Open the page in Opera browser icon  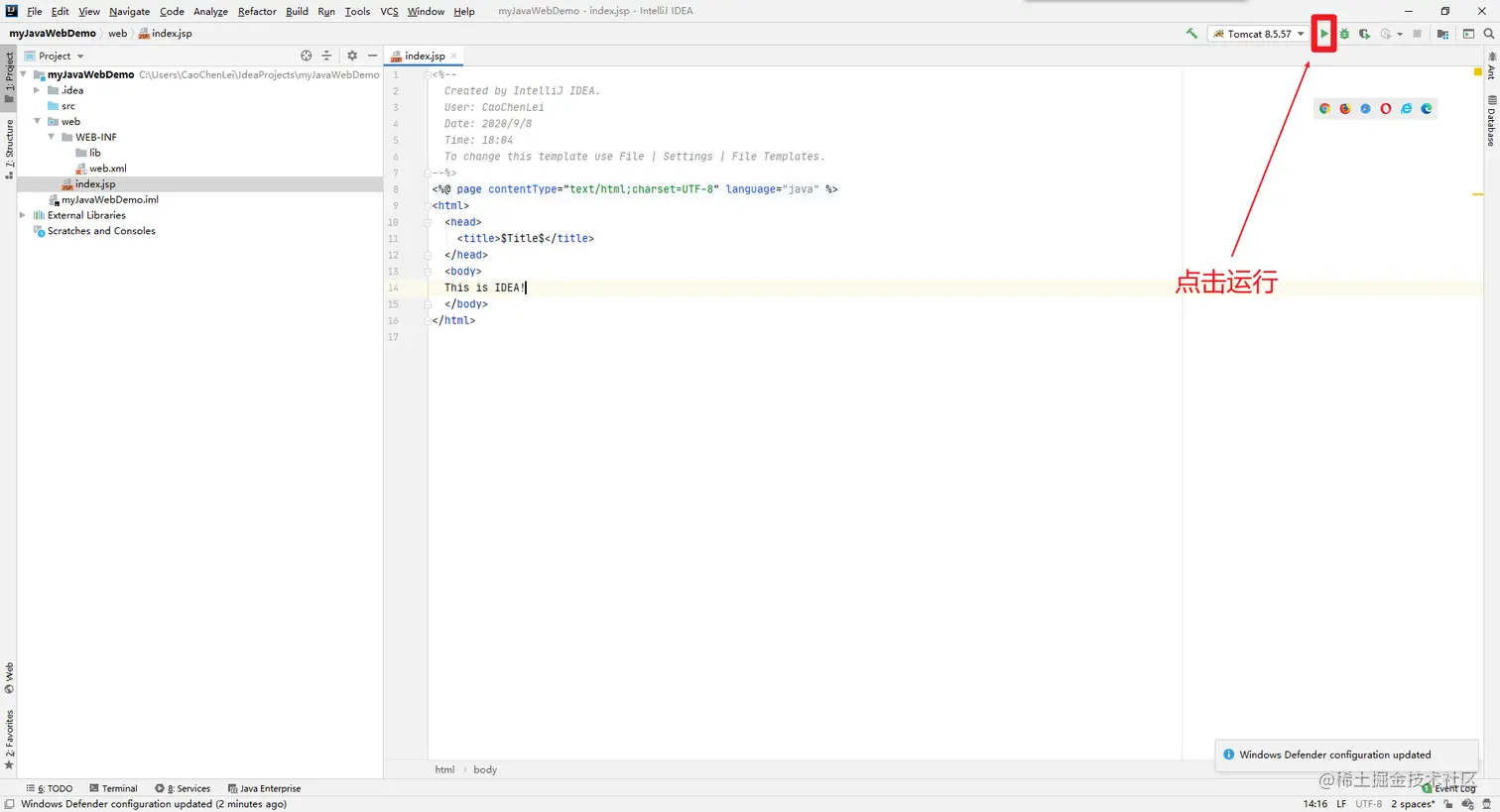[1386, 109]
